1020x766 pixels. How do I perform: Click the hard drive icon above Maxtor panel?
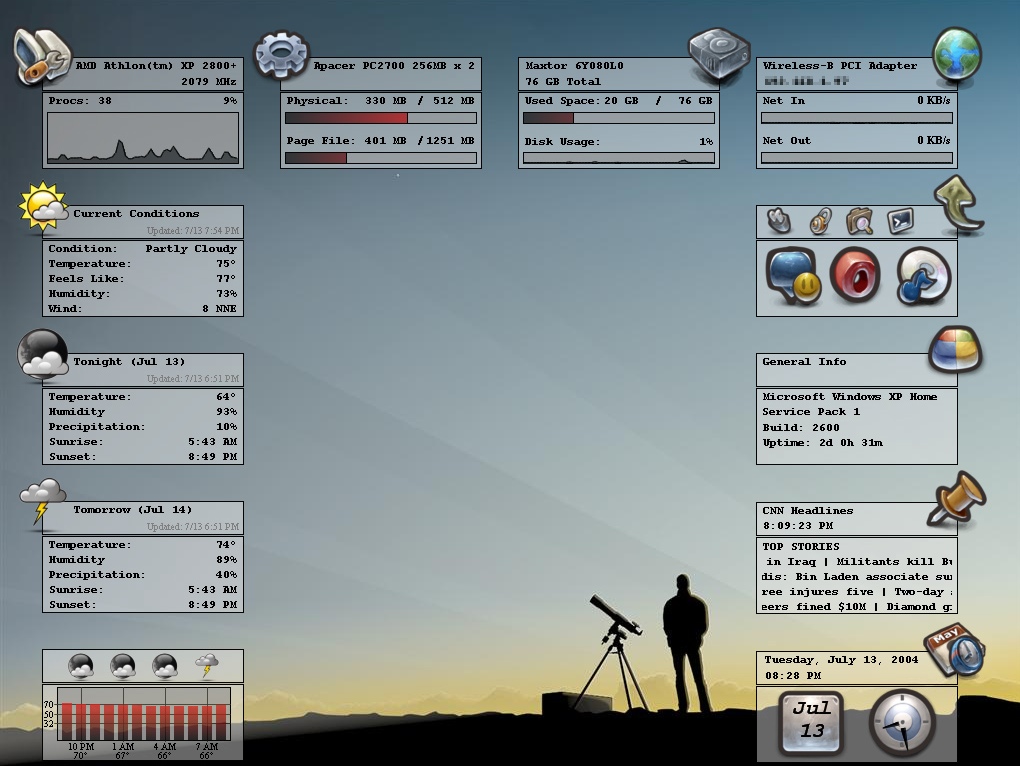[719, 55]
